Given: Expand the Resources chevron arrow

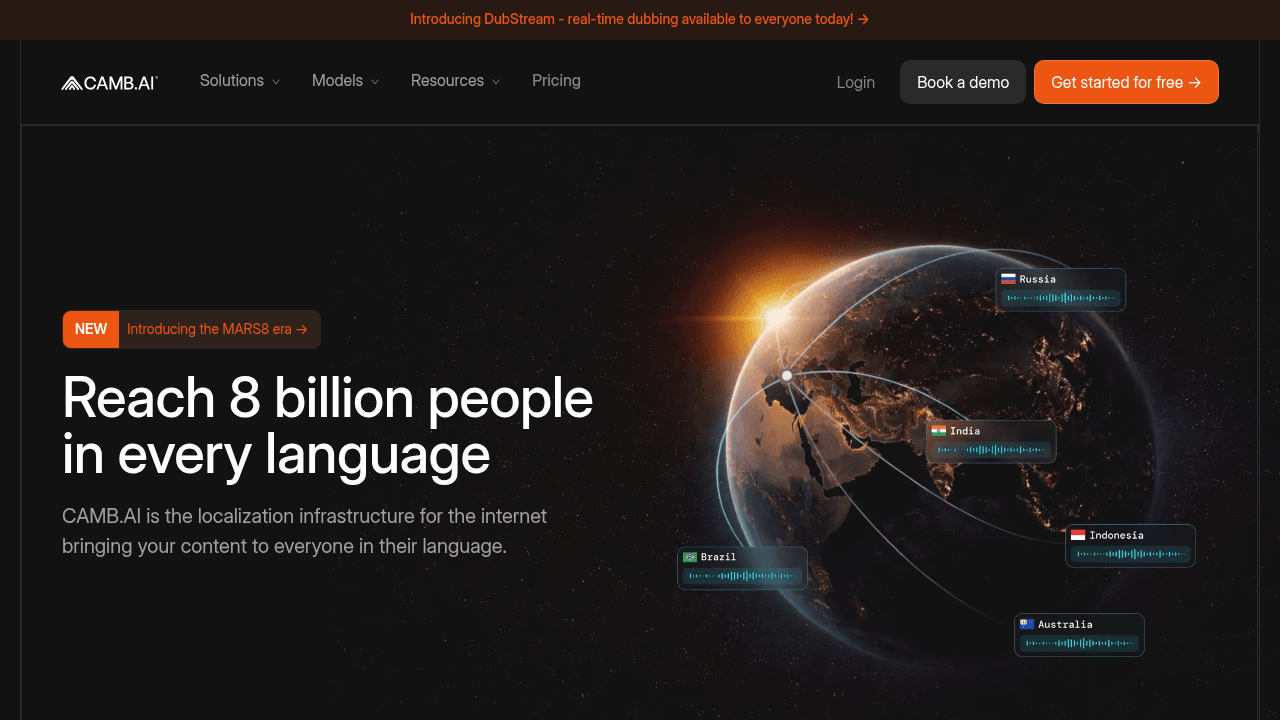Looking at the screenshot, I should pos(496,82).
